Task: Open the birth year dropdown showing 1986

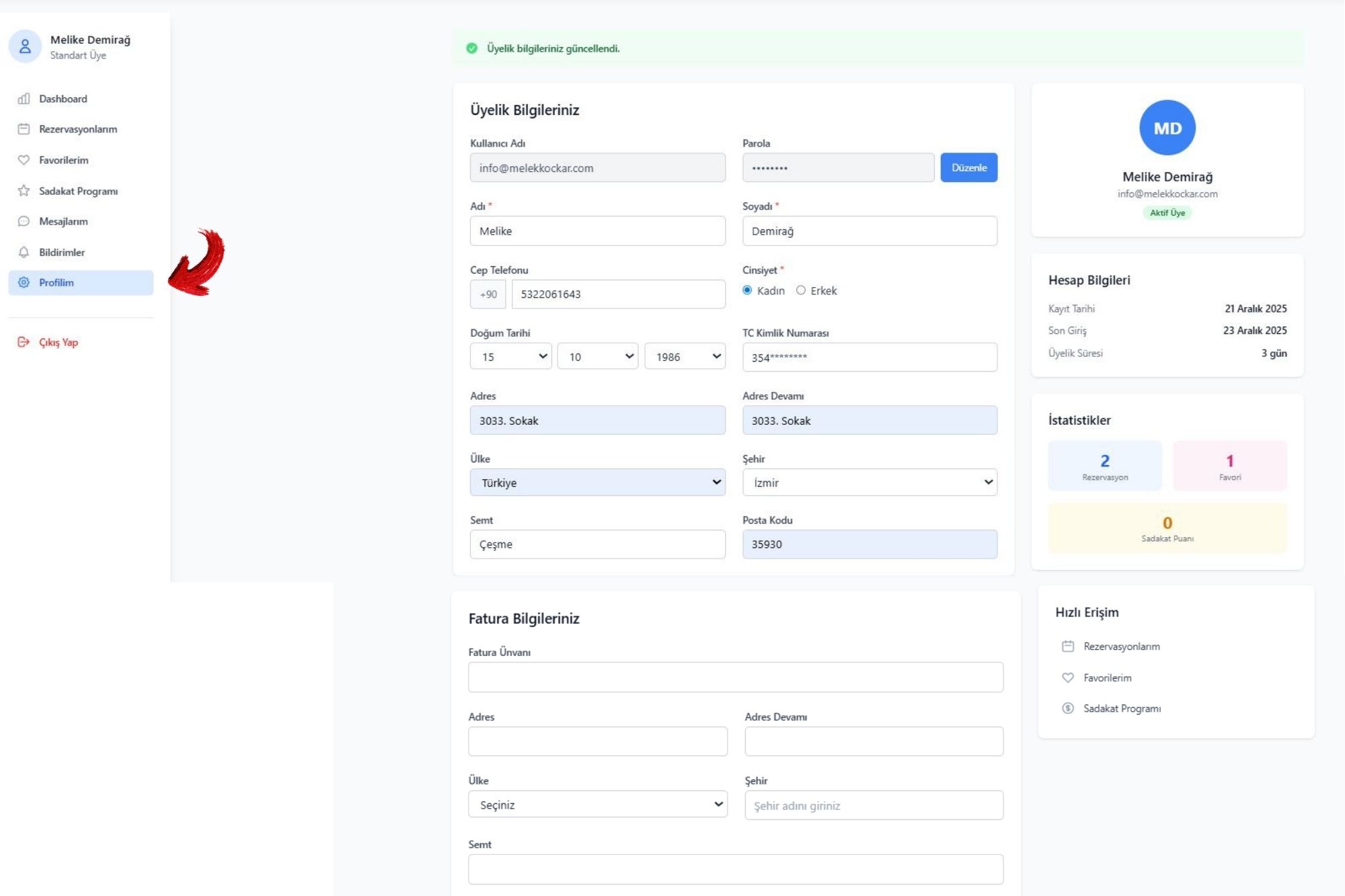Action: click(685, 357)
